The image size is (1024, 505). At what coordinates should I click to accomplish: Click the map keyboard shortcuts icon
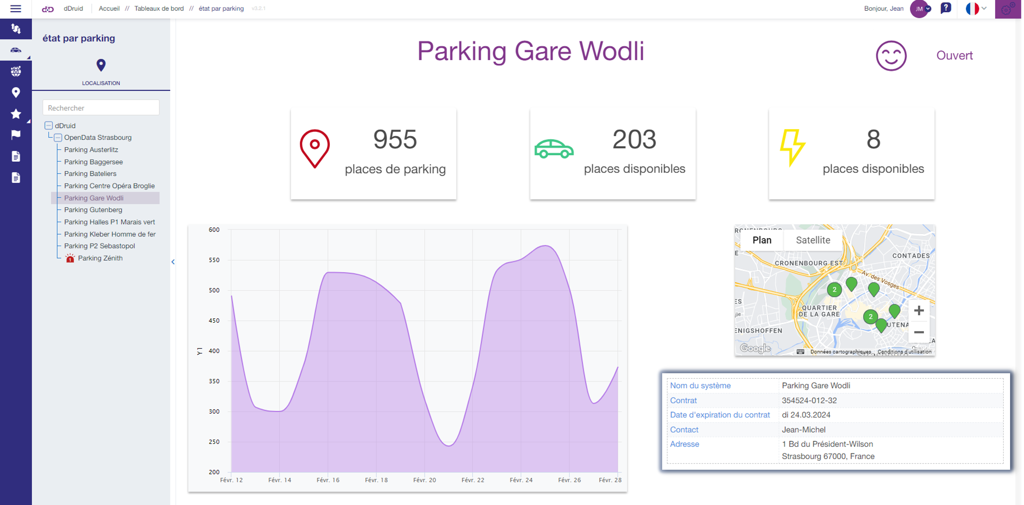click(x=800, y=351)
